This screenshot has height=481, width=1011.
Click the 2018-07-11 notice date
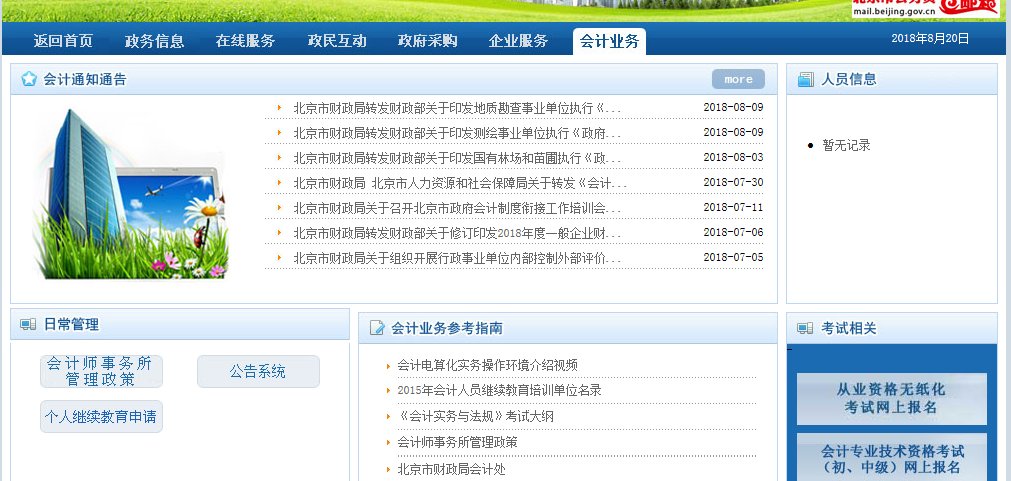pyautogui.click(x=733, y=208)
